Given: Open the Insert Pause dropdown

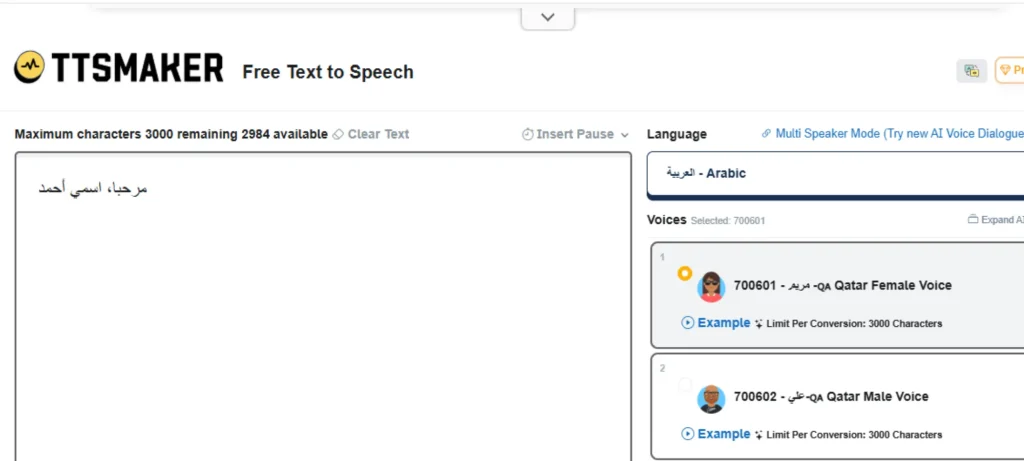Looking at the screenshot, I should coord(575,135).
